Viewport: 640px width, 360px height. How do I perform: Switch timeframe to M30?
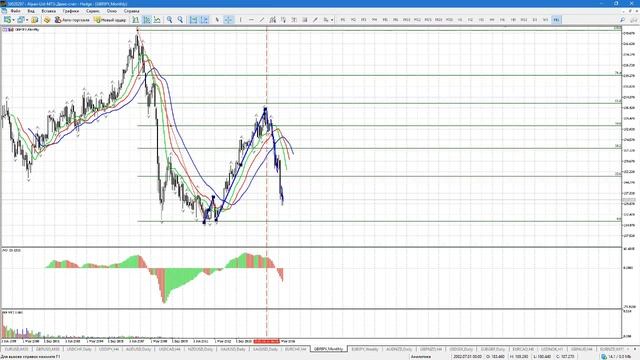449,20
